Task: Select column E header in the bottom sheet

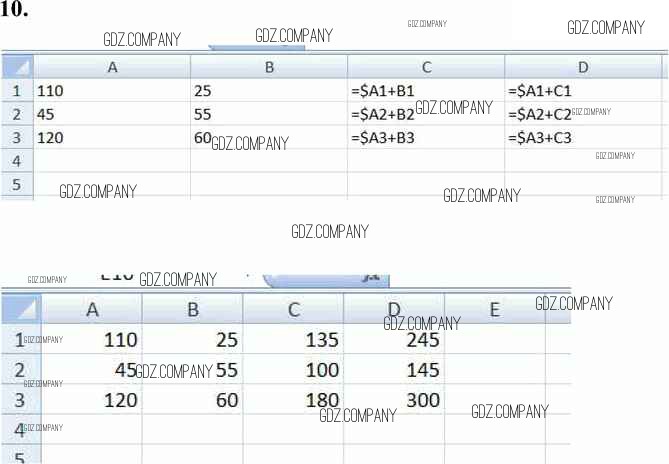Action: click(494, 309)
